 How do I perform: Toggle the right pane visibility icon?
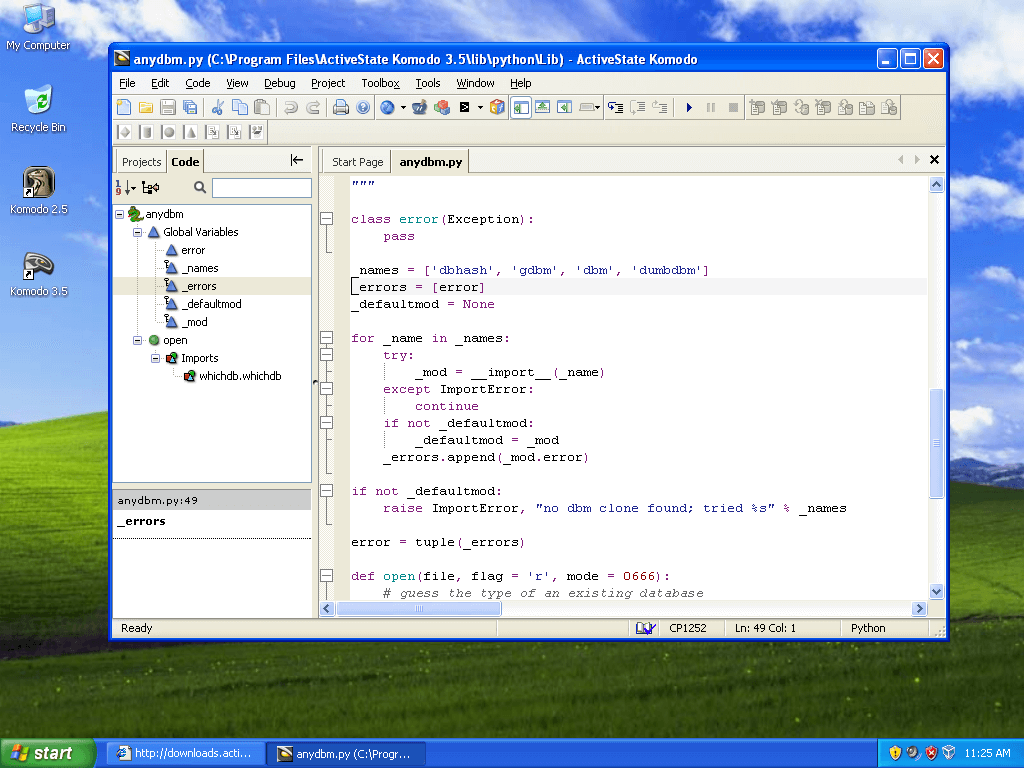[x=565, y=107]
